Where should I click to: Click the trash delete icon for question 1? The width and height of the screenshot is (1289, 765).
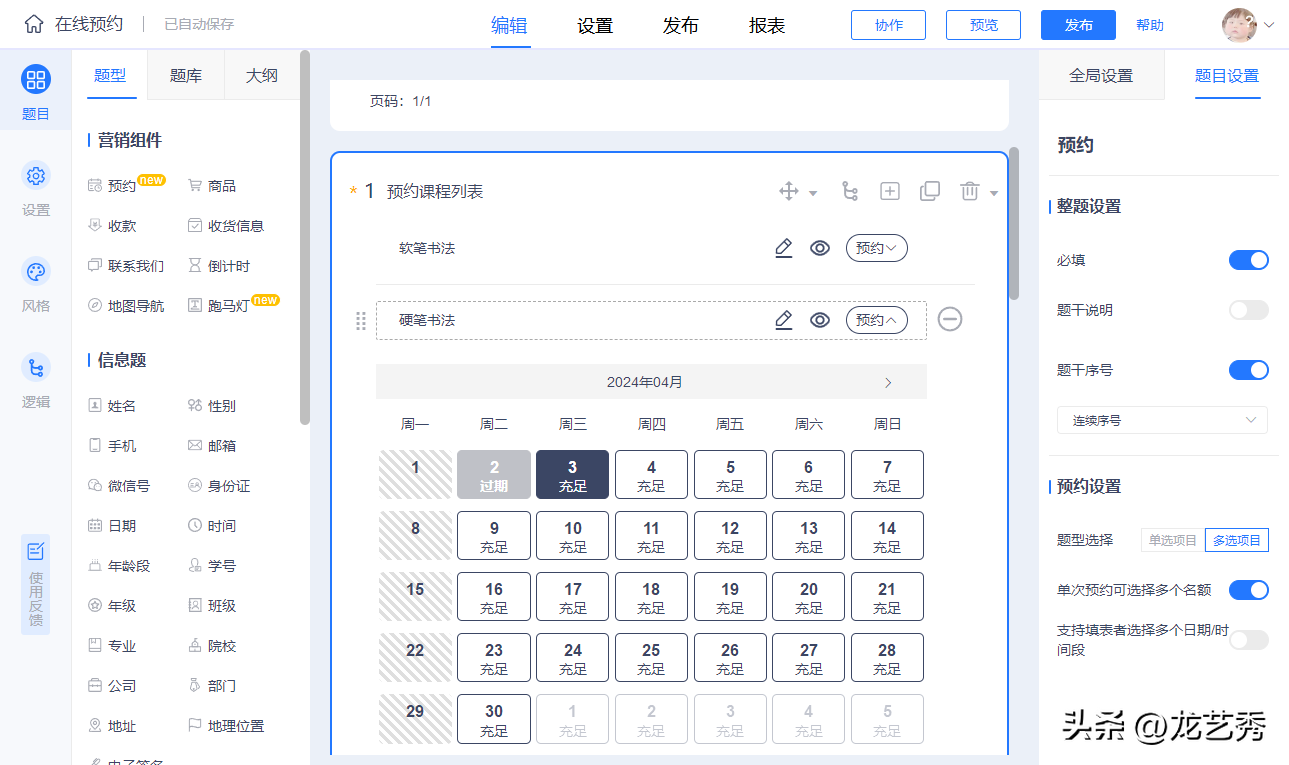(x=969, y=191)
